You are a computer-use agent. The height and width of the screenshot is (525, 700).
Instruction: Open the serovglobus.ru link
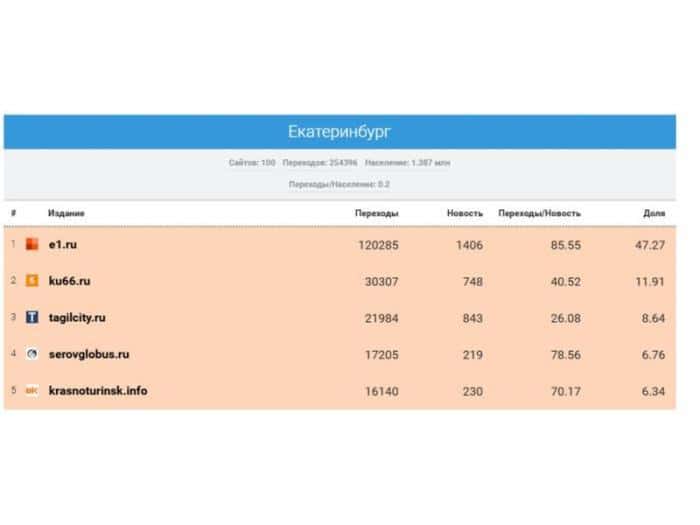[x=89, y=354]
